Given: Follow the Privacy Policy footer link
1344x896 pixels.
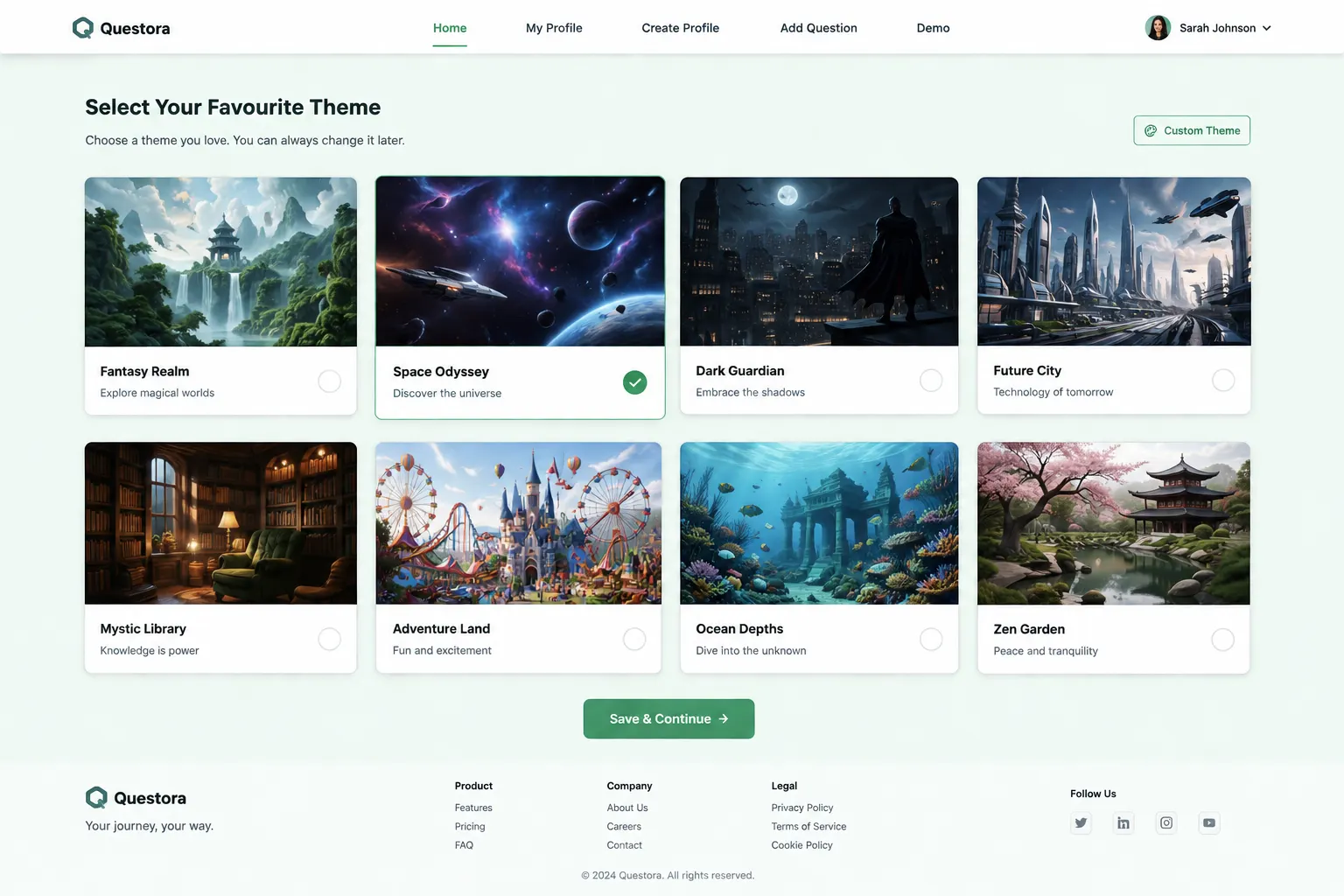Looking at the screenshot, I should (x=801, y=808).
